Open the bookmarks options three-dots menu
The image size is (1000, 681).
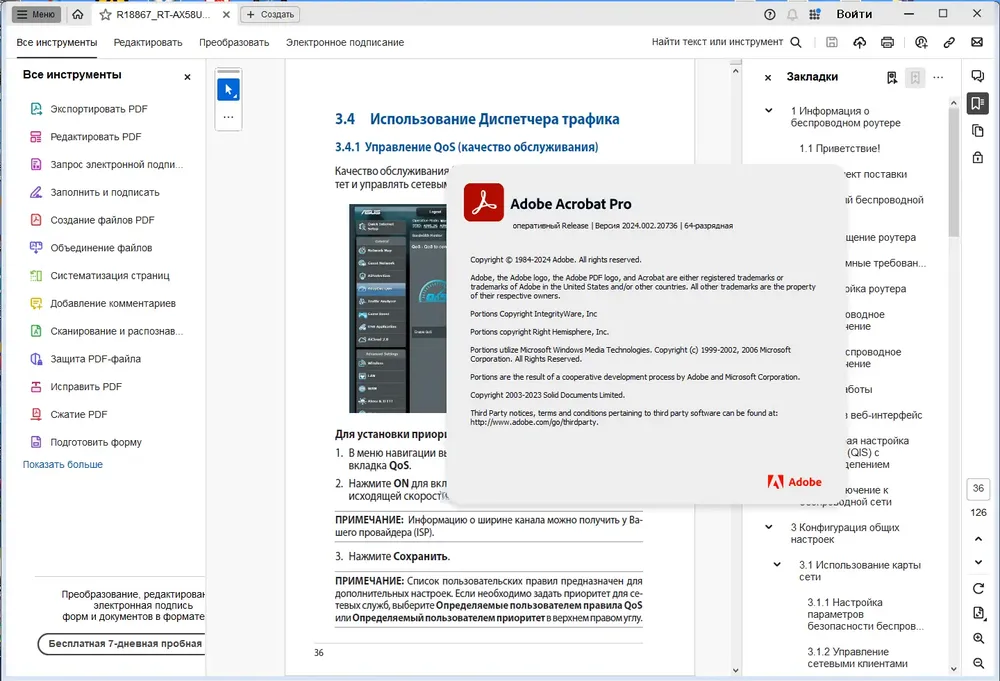click(x=938, y=78)
